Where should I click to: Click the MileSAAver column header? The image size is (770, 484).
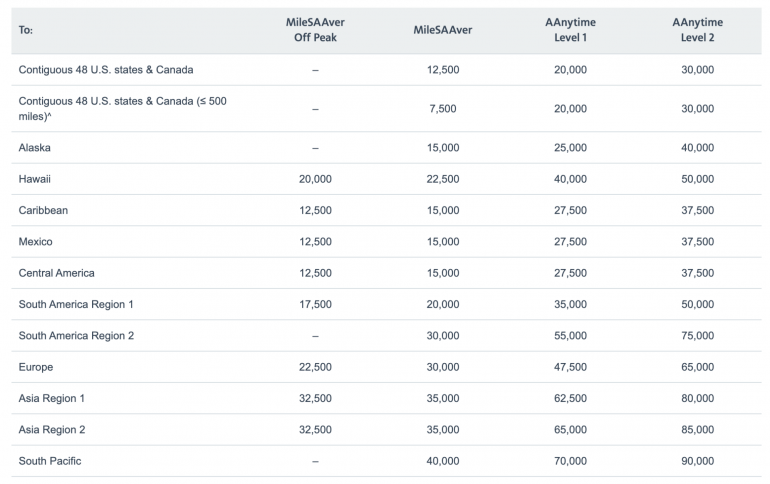coord(442,30)
